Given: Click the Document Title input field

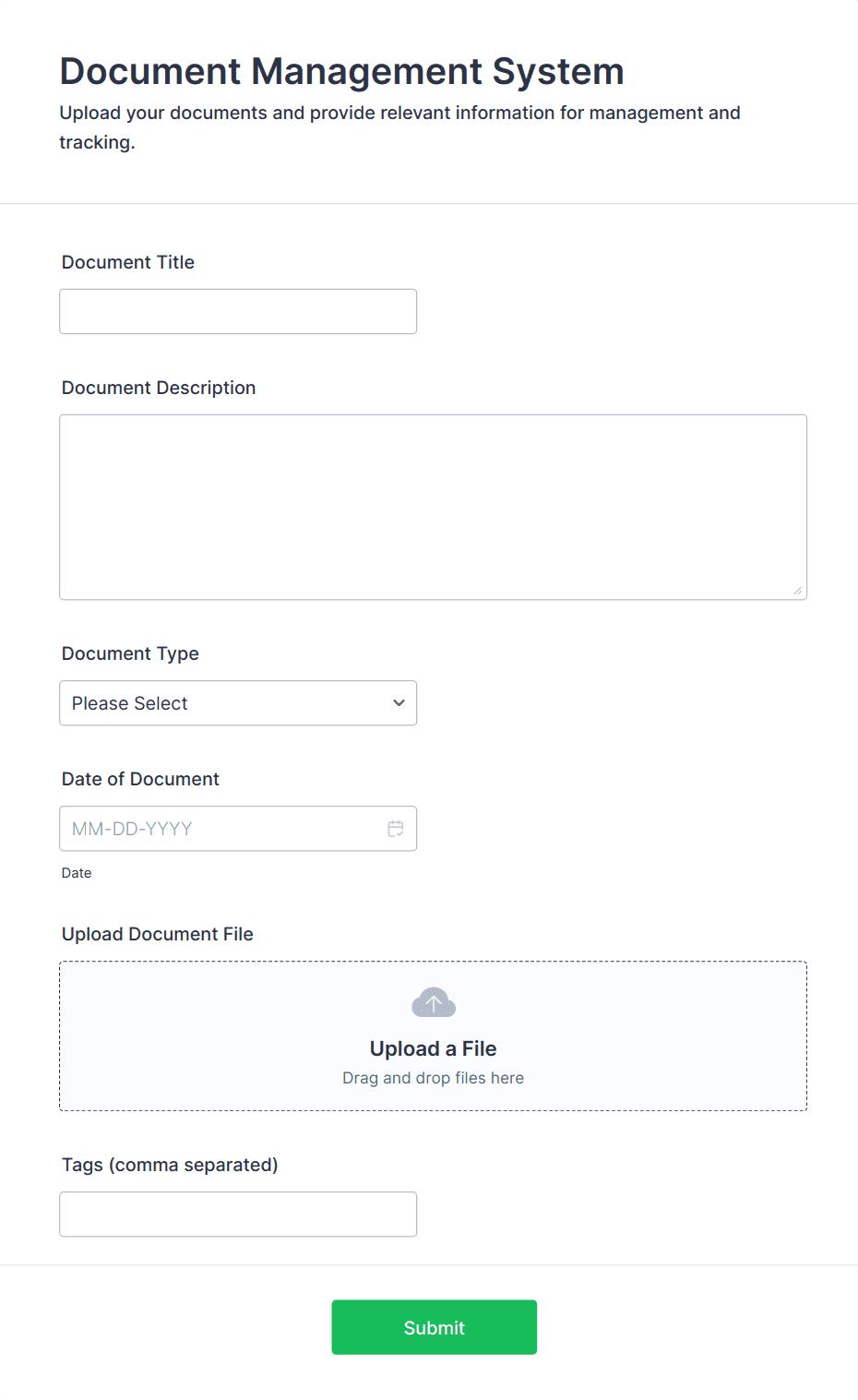Looking at the screenshot, I should (238, 311).
